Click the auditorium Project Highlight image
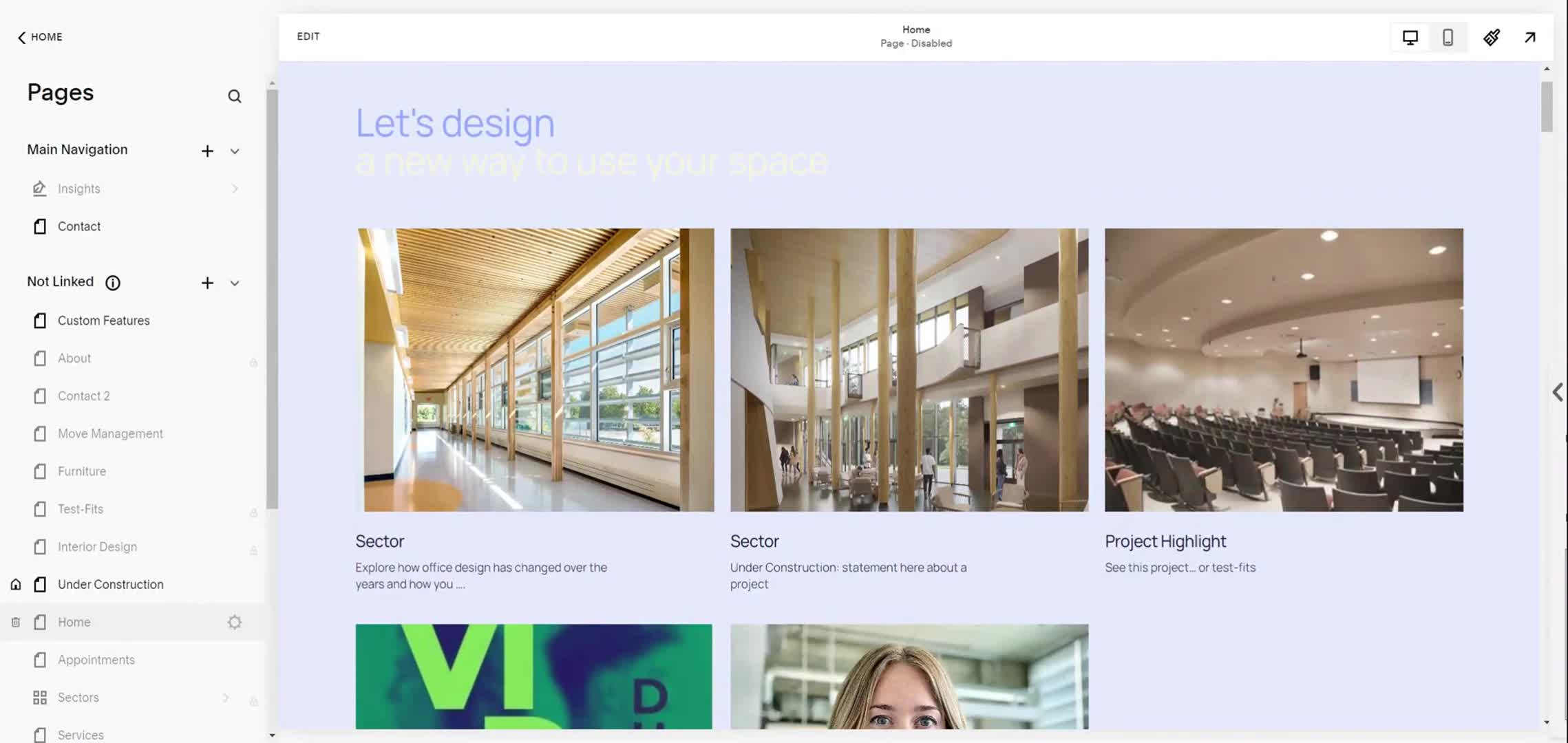1568x743 pixels. [1284, 370]
